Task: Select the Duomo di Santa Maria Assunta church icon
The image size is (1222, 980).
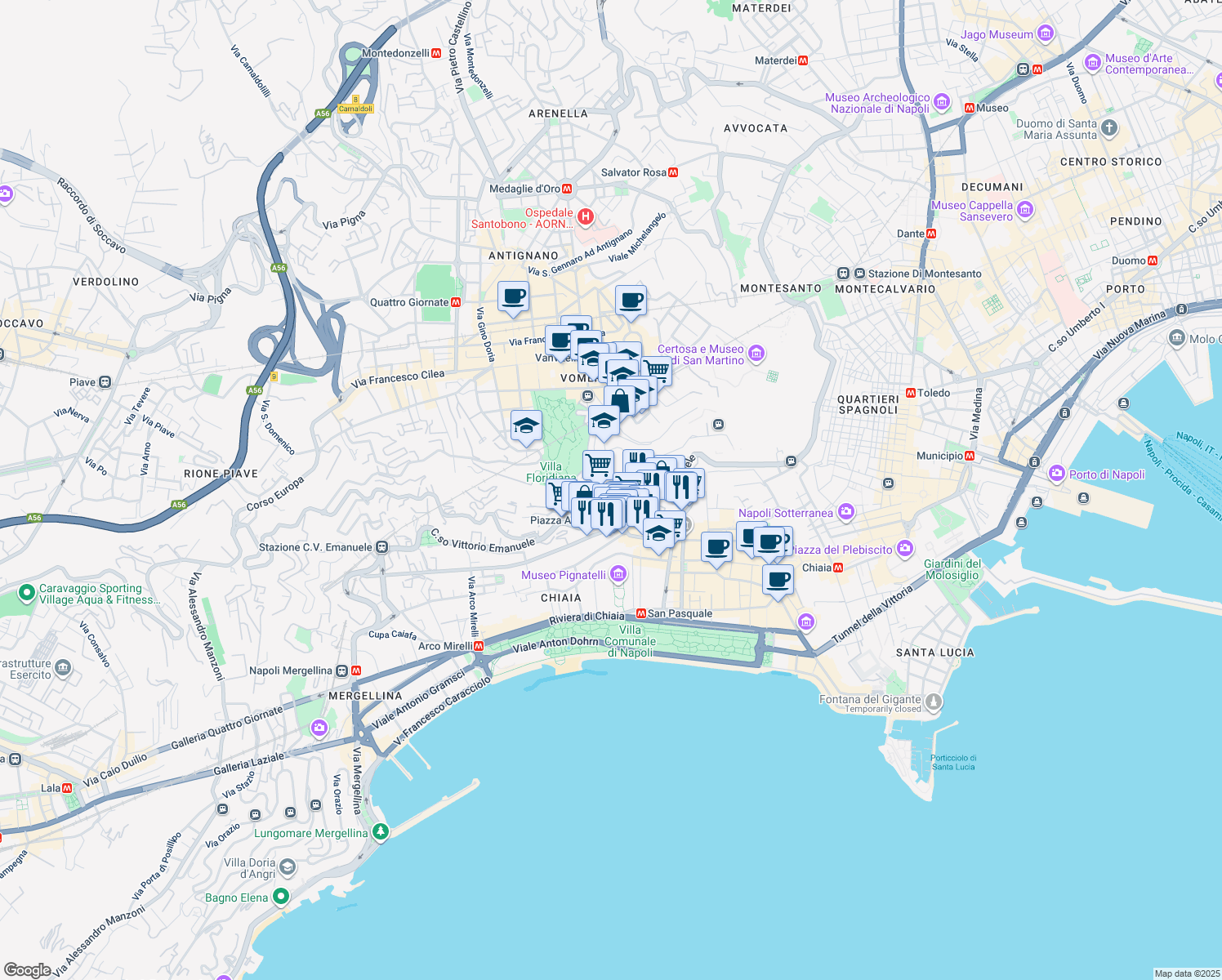Action: coord(1108,128)
